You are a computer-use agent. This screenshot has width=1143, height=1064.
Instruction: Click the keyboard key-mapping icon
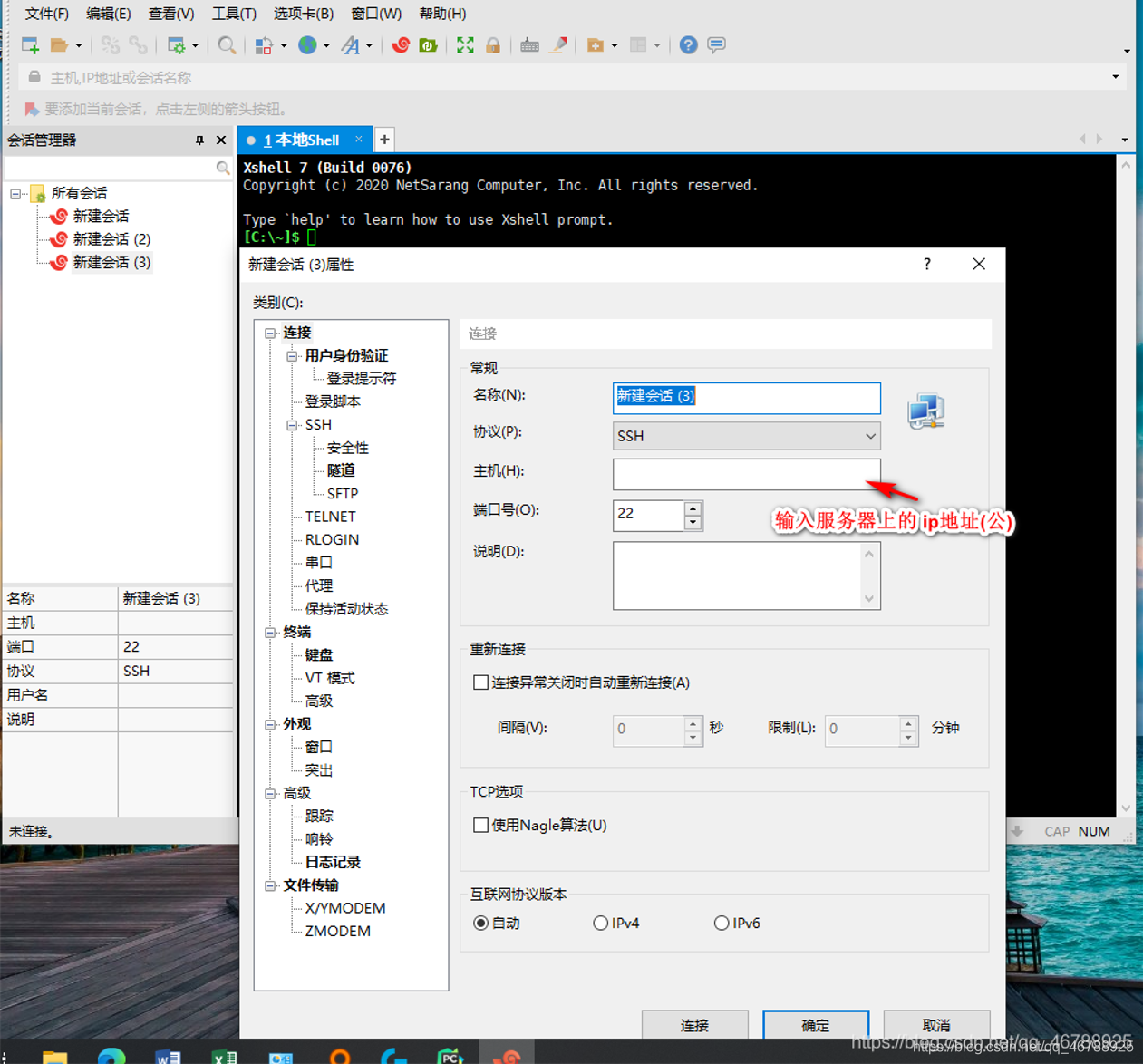pos(530,45)
